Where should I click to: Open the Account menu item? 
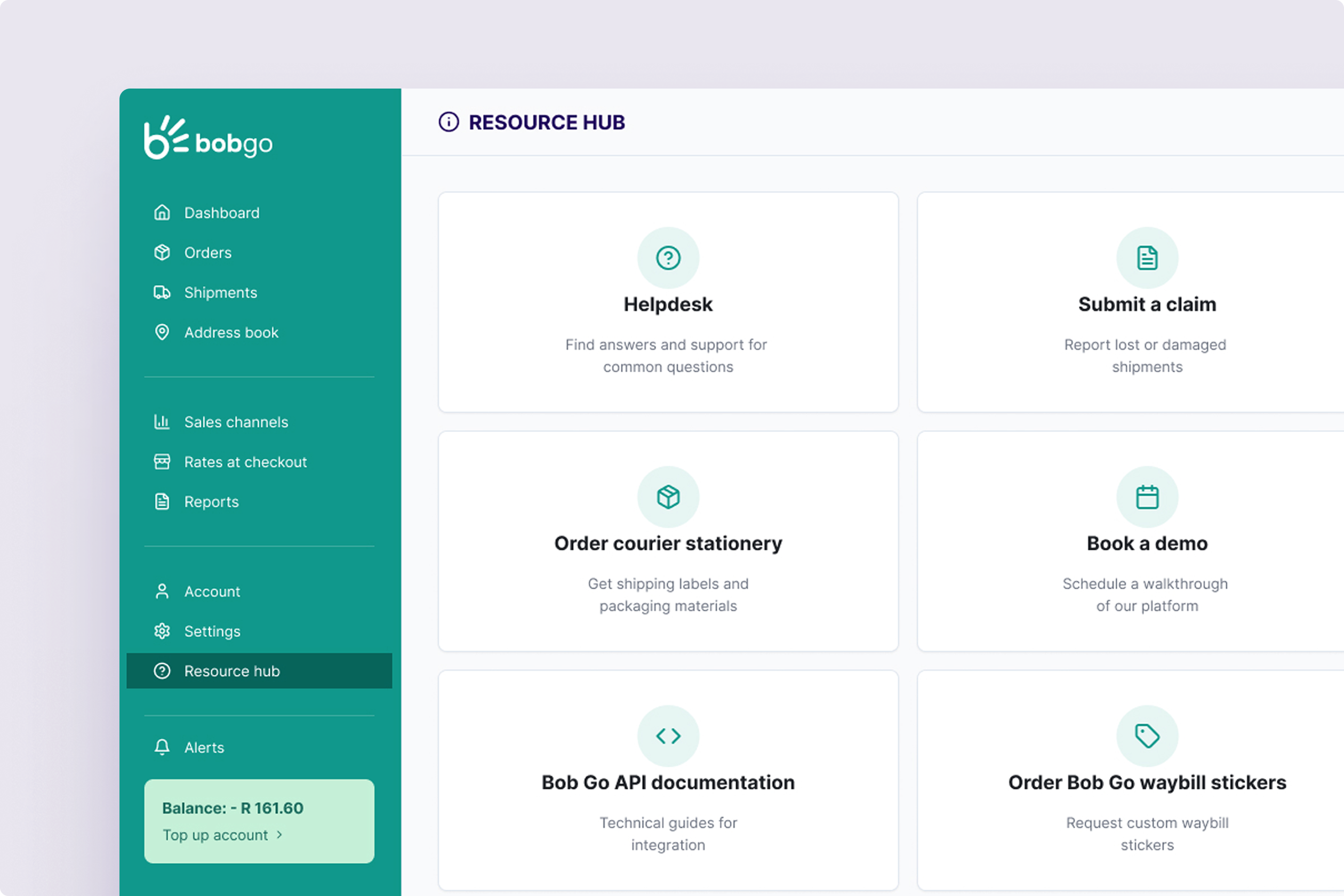212,591
